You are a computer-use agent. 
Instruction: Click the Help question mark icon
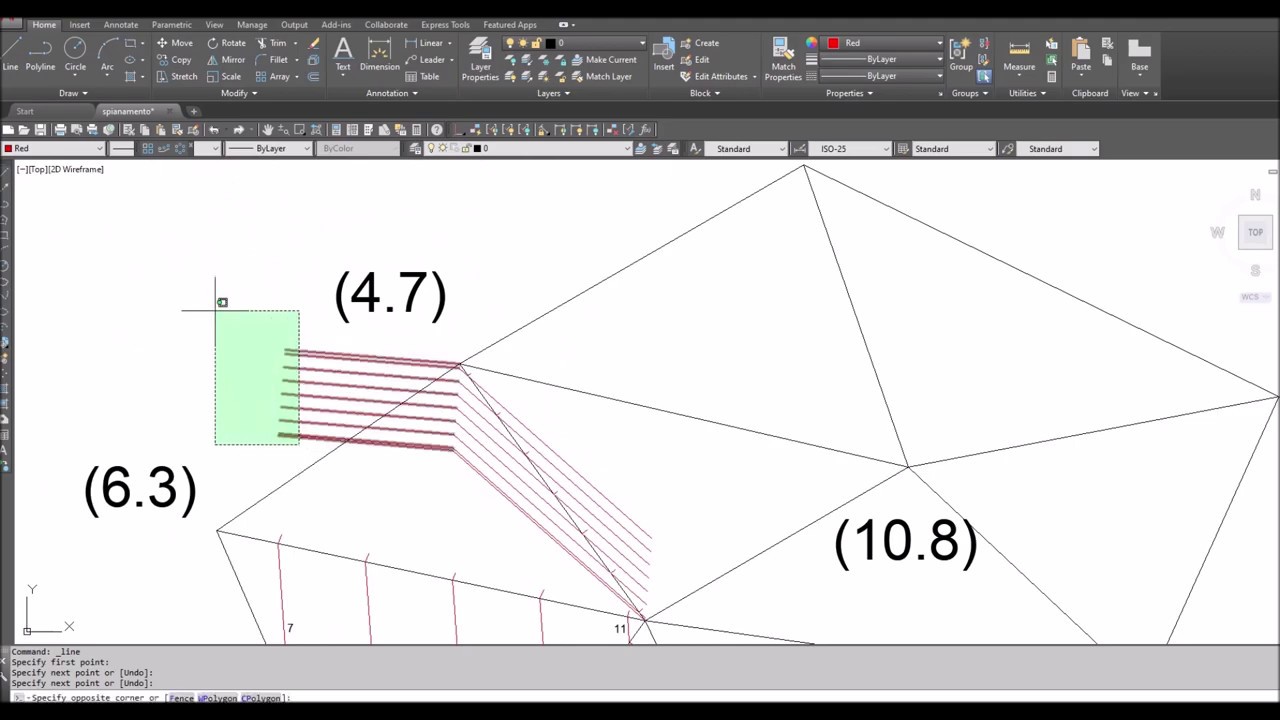436,129
